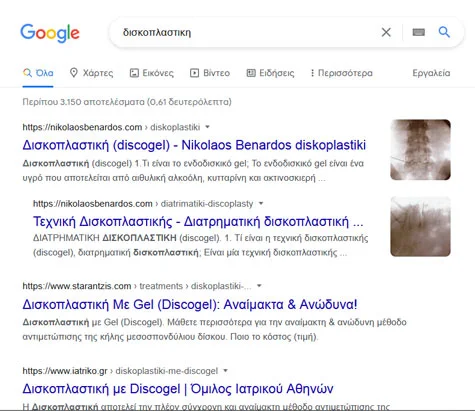This screenshot has width=475, height=411.
Task: Click the three-dot icon beside Περισσότερα
Action: pos(312,73)
